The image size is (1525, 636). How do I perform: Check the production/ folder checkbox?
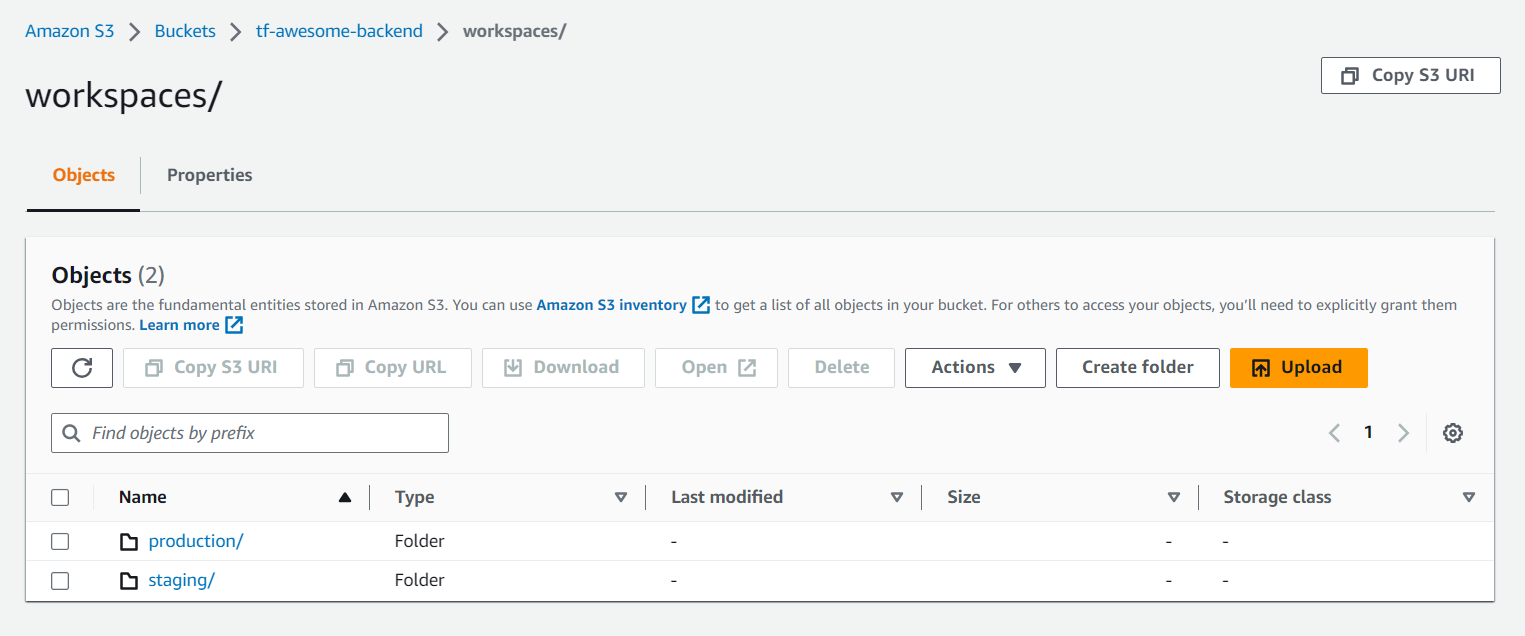[60, 541]
